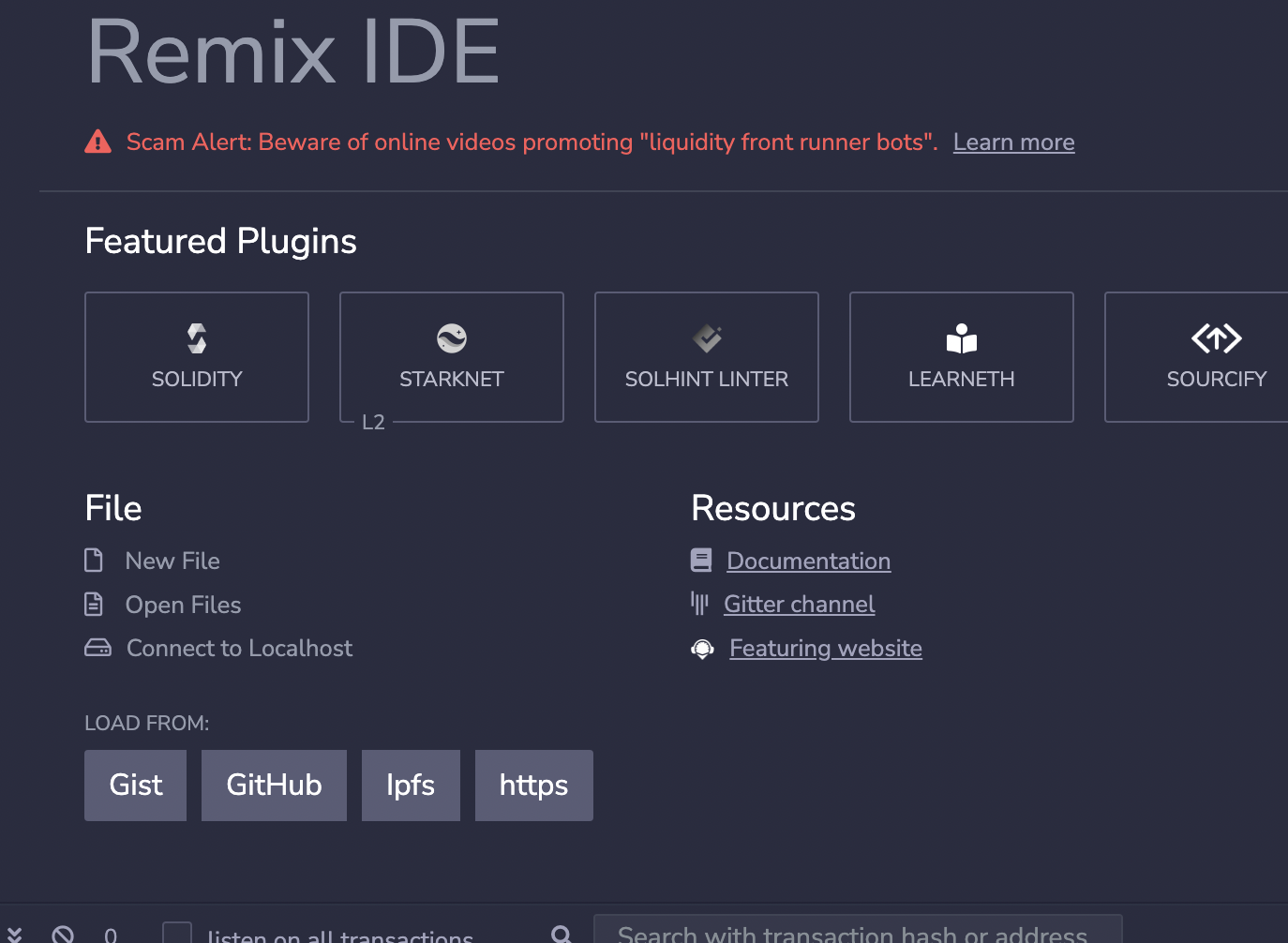Screen dimensions: 1288x943
Task: Open the Featuring website link
Action: (826, 649)
